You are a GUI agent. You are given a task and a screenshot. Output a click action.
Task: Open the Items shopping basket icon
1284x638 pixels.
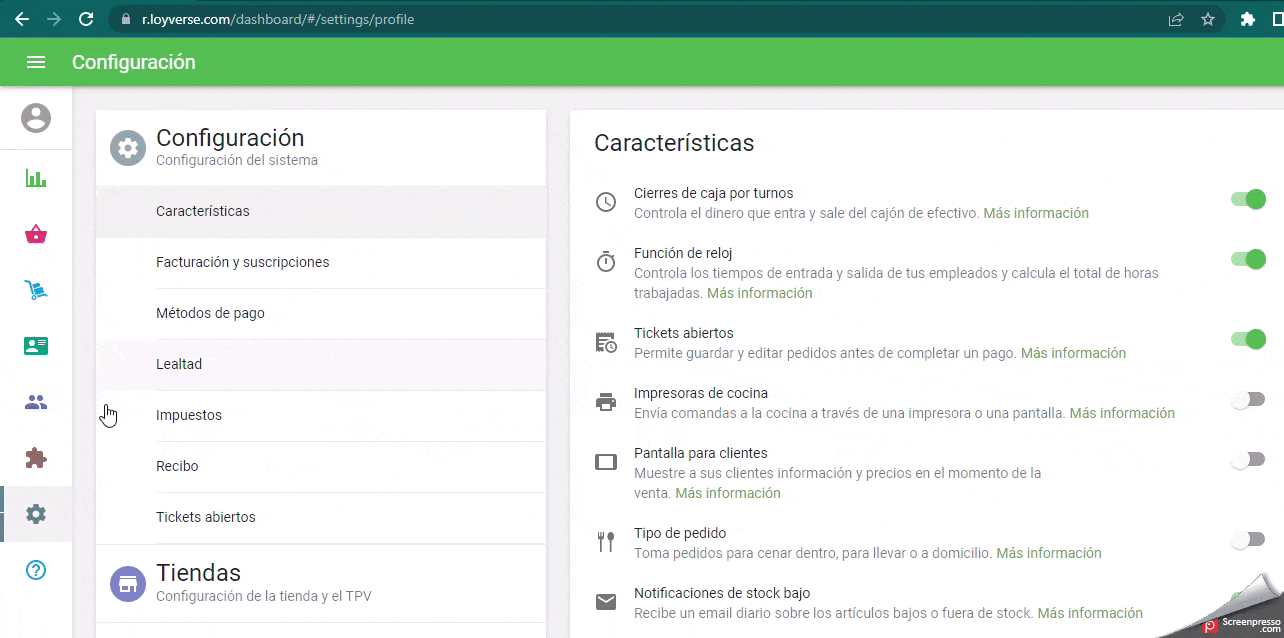point(36,235)
